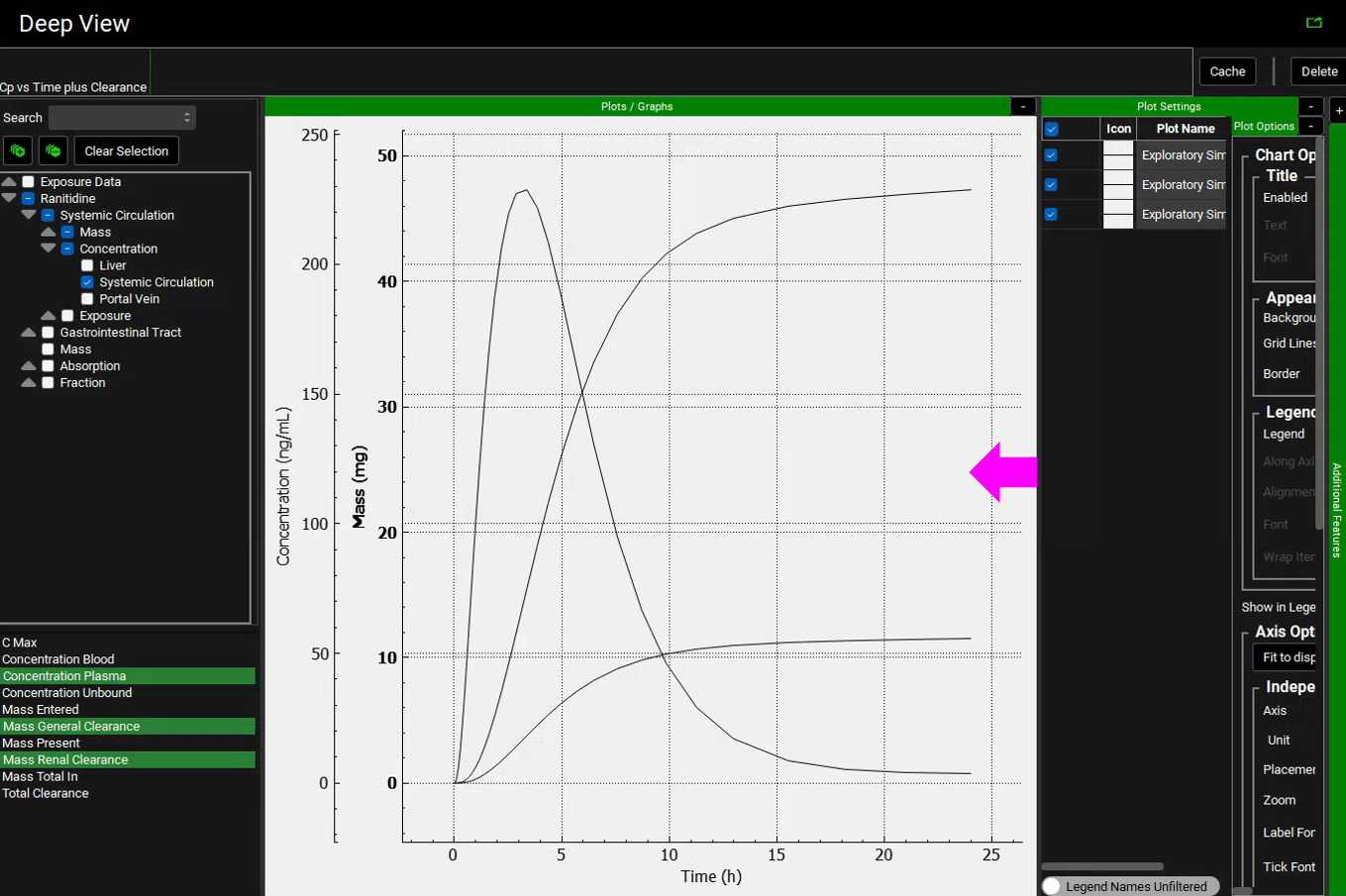Select Total Clearance in the list
Image resolution: width=1346 pixels, height=896 pixels.
(46, 793)
